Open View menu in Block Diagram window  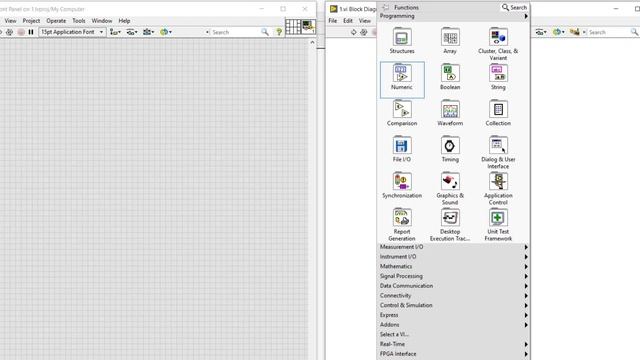364,21
